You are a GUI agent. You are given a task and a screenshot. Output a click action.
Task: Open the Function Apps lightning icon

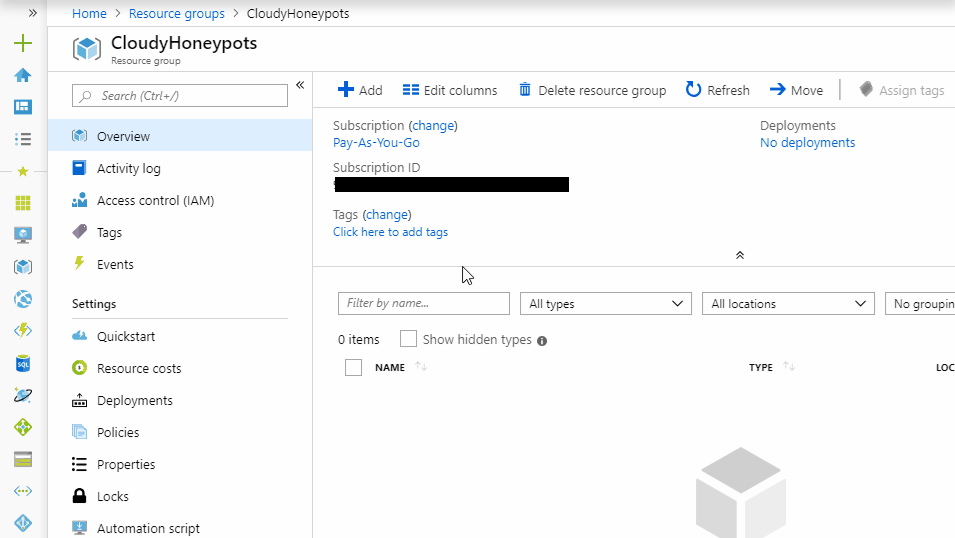23,331
